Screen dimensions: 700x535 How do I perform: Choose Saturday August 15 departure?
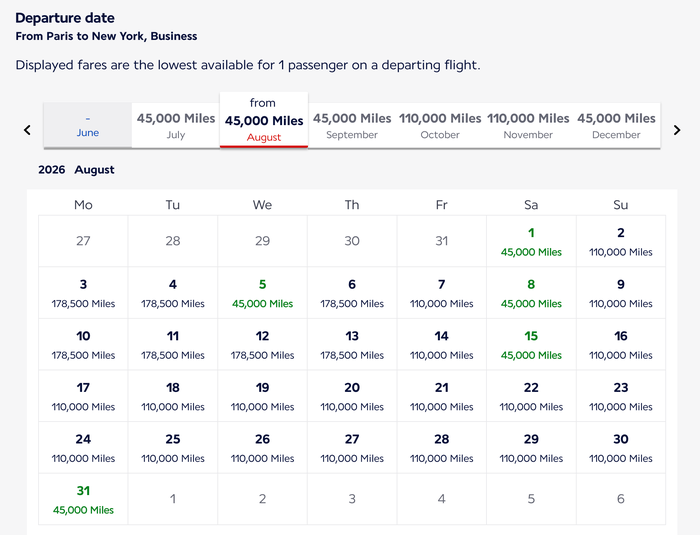point(531,345)
